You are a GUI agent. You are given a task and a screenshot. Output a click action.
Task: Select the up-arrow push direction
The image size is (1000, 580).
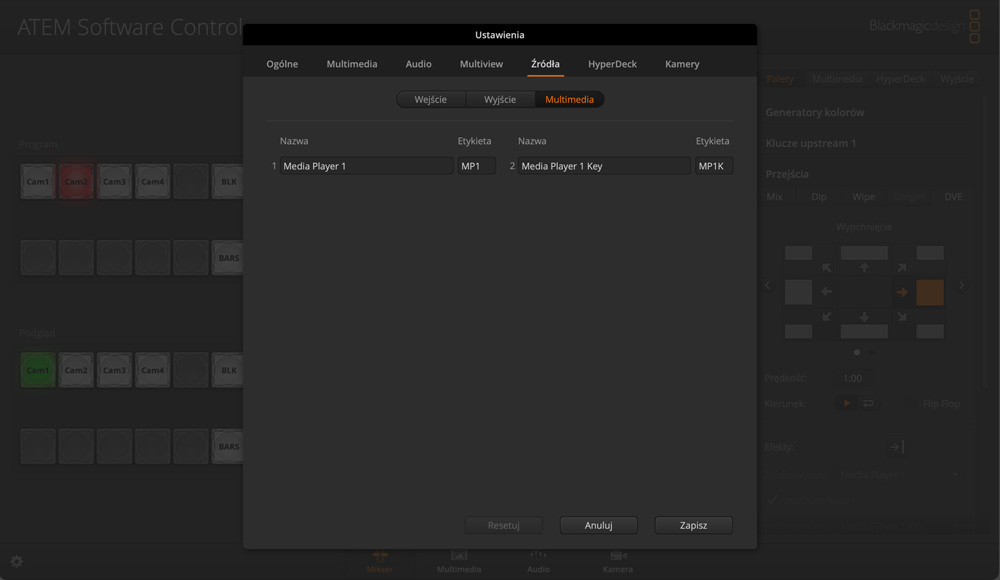864,268
